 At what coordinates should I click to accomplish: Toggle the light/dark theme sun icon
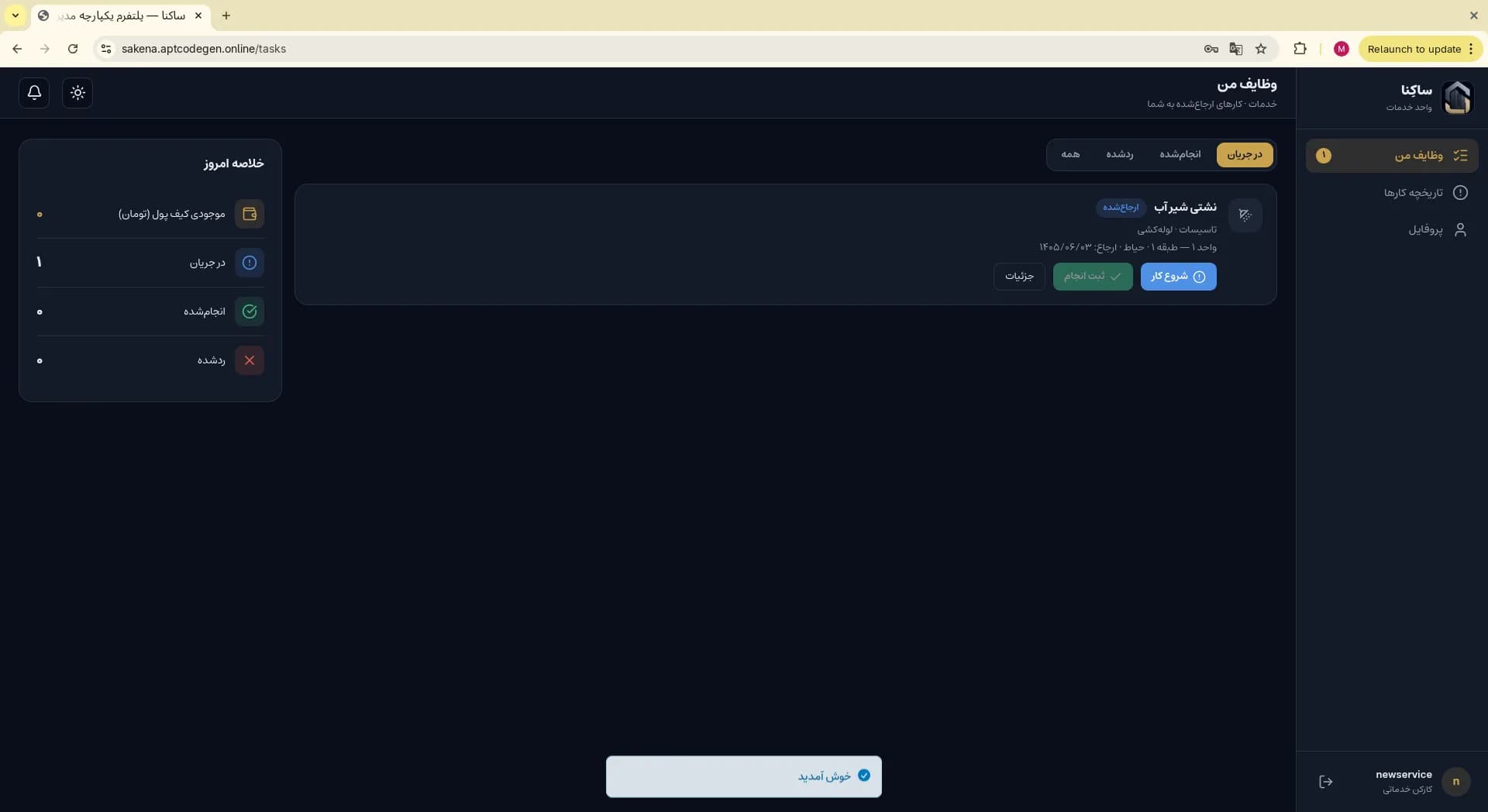(77, 93)
